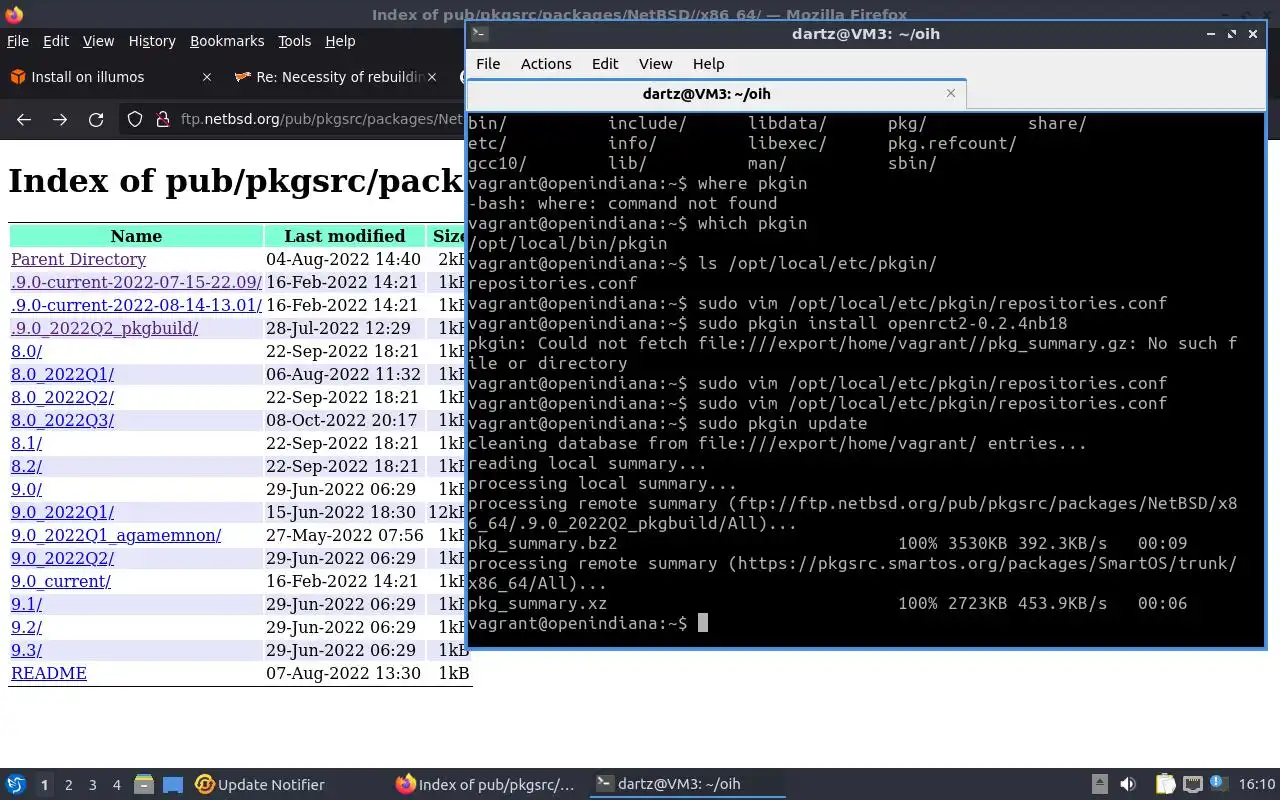This screenshot has width=1280, height=800.
Task: Go forward in Firefox history
Action: 60,120
